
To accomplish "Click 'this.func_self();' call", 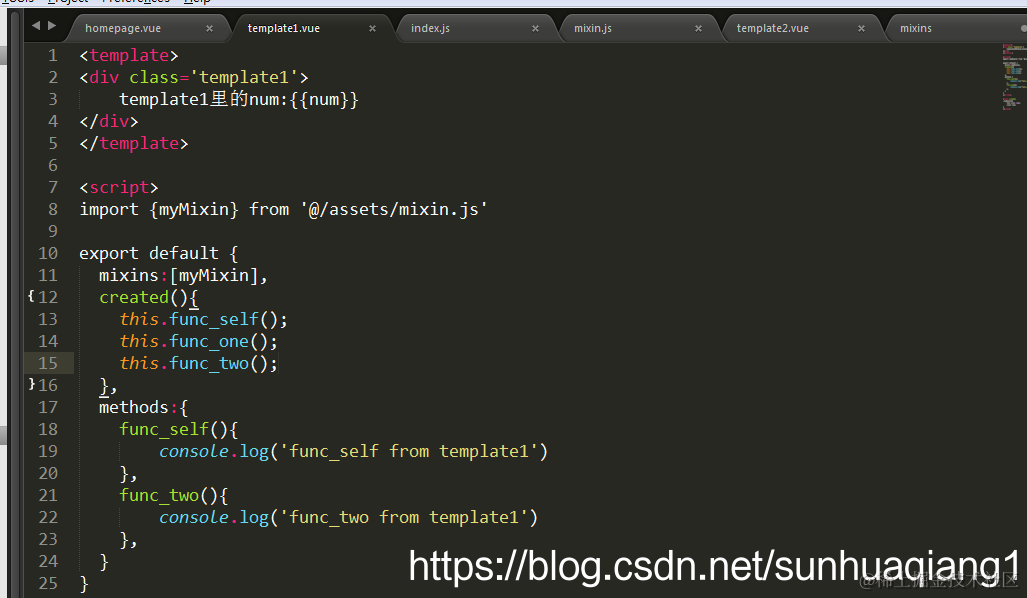I will [203, 320].
